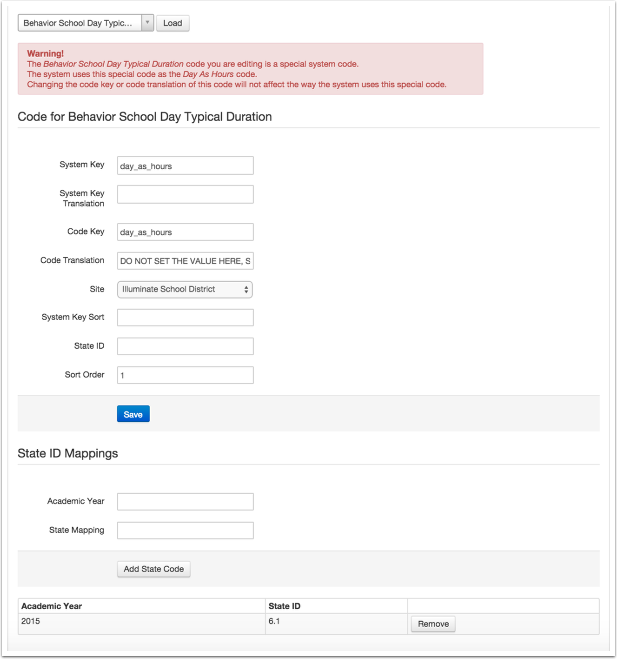Click the System Key Sort field
This screenshot has height=659, width=617.
tap(185, 318)
